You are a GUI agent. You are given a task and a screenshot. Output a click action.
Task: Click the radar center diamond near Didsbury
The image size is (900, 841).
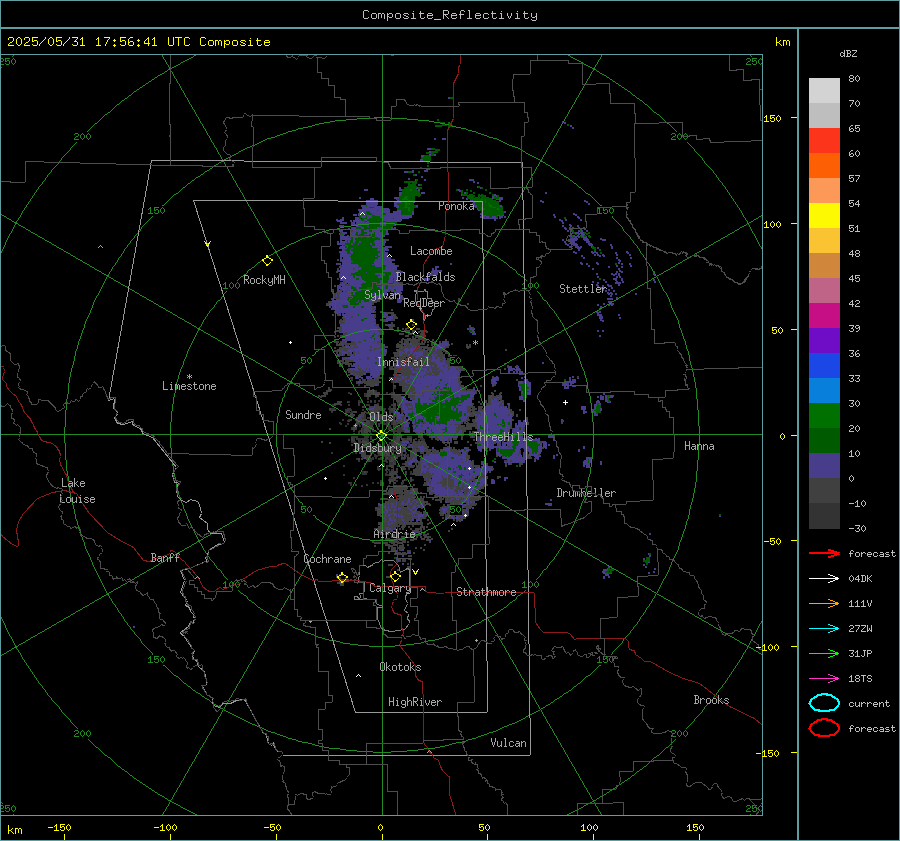381,436
